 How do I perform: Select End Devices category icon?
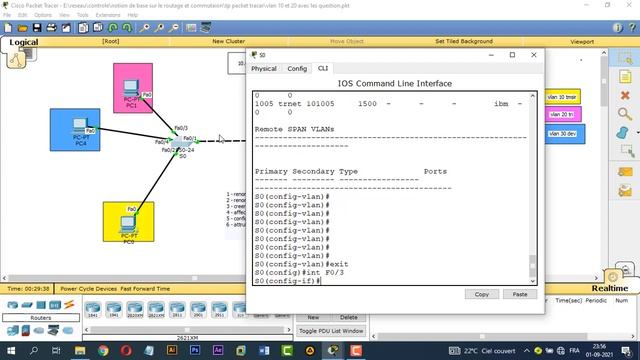tap(13, 330)
